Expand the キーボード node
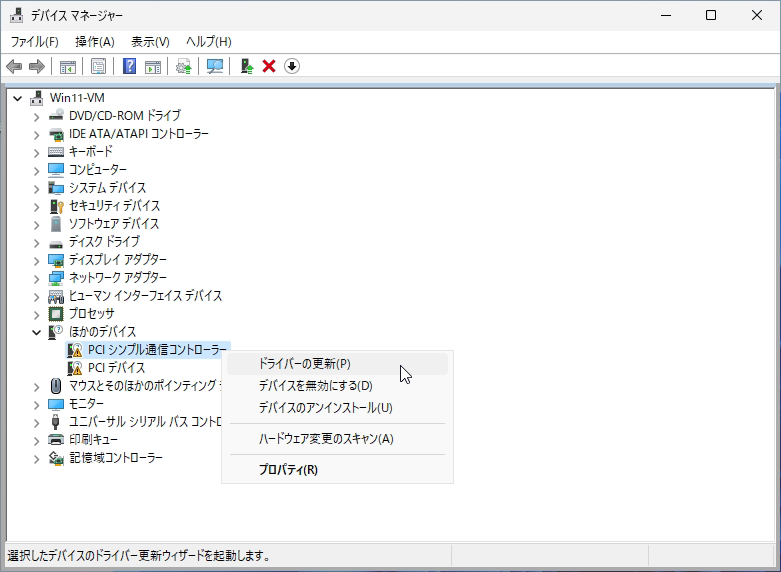The height and width of the screenshot is (572, 781). click(x=36, y=152)
